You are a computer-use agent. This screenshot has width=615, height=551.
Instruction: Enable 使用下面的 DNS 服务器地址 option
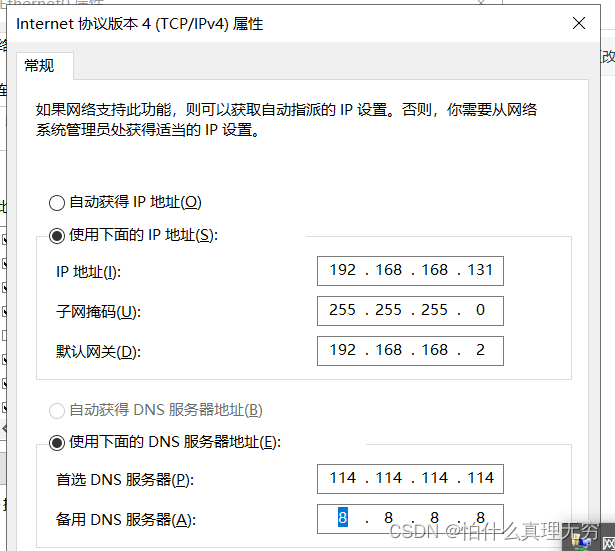(56, 442)
